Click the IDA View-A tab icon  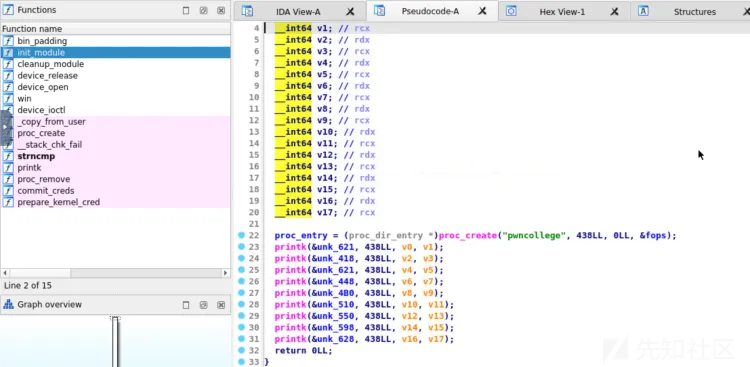(x=247, y=11)
